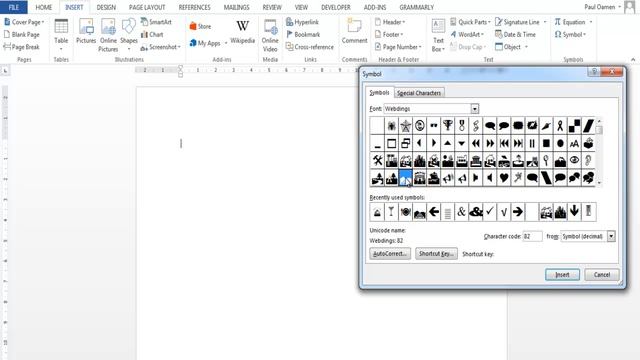The height and width of the screenshot is (360, 640).
Task: Insert a Hyperlink
Action: (302, 22)
